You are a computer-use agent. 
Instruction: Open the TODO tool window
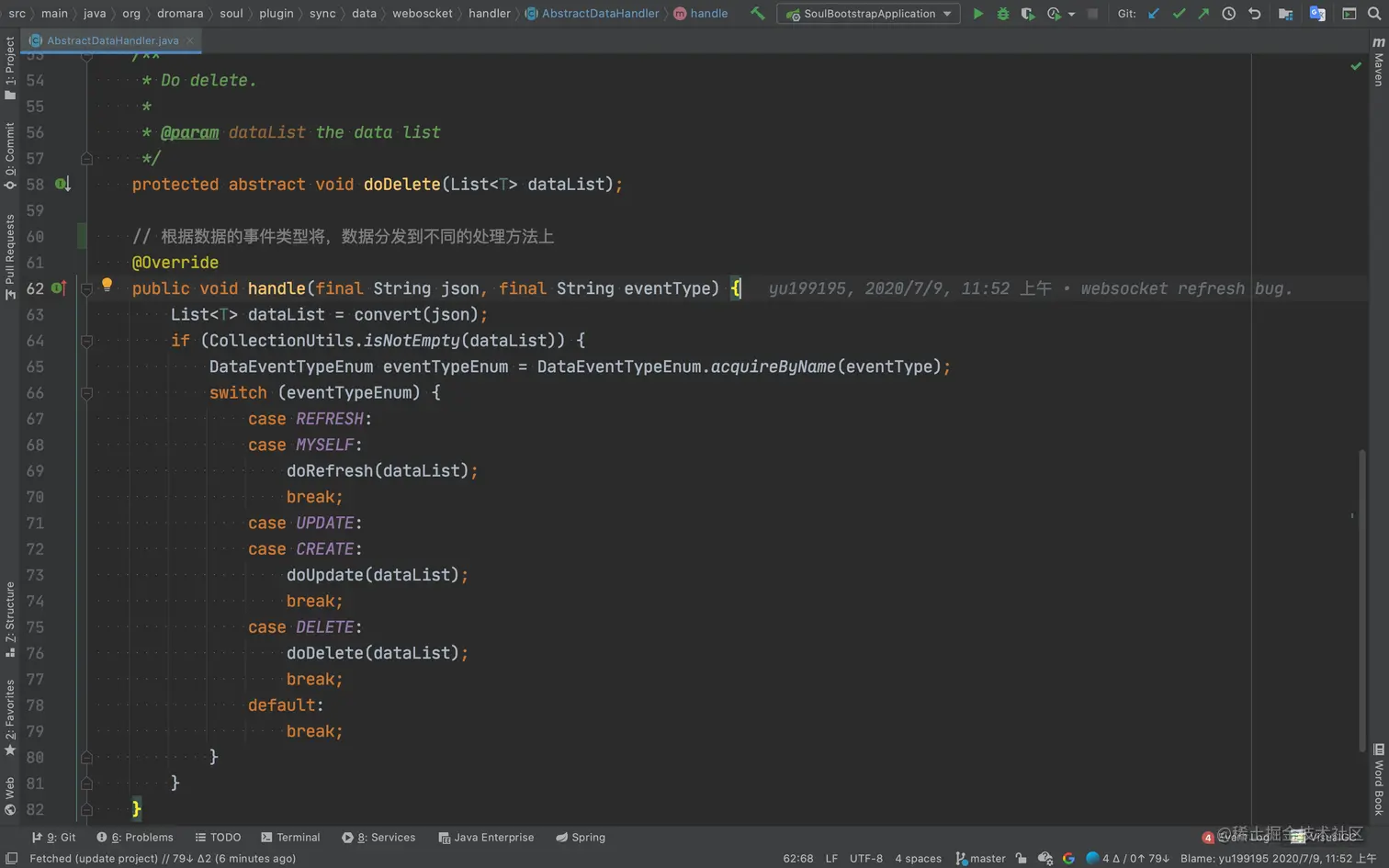pyautogui.click(x=218, y=838)
